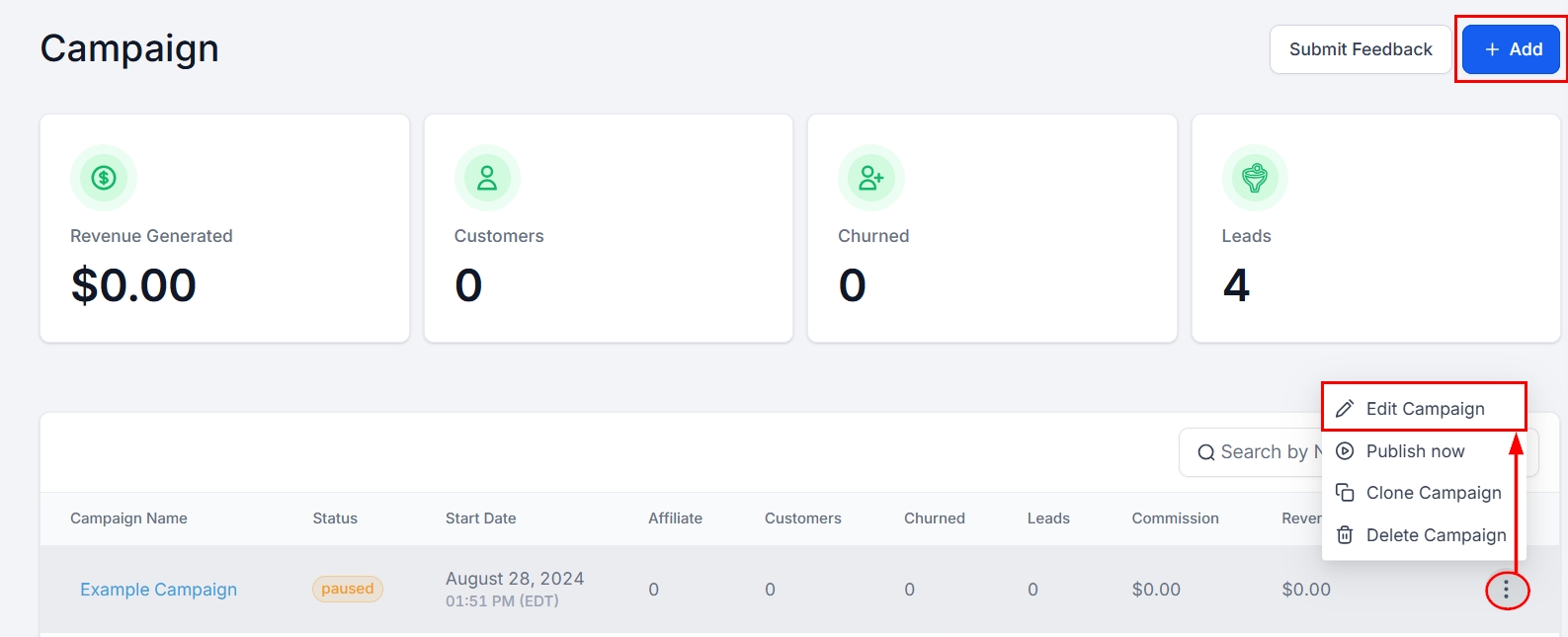Click the search magnifier icon

(x=1205, y=452)
